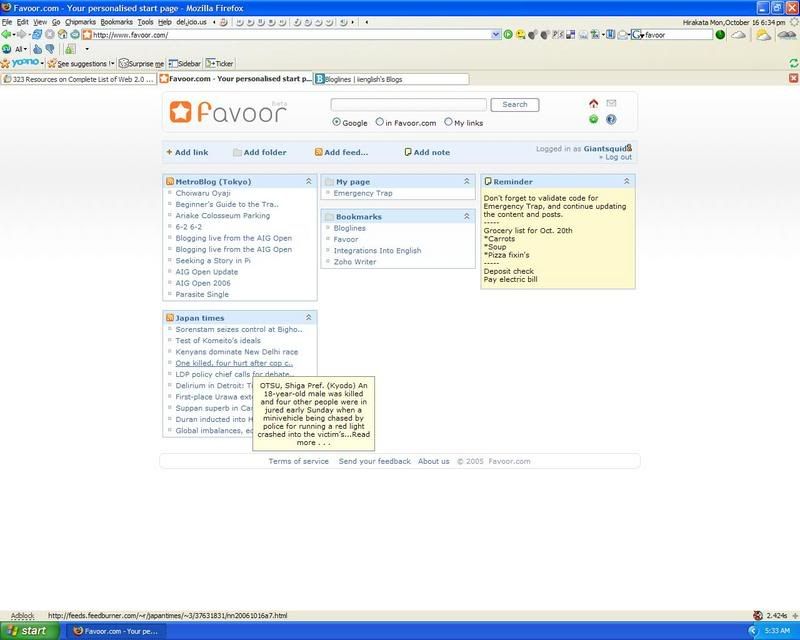Open the Bookmarks menu
This screenshot has width=800, height=640.
(x=116, y=22)
